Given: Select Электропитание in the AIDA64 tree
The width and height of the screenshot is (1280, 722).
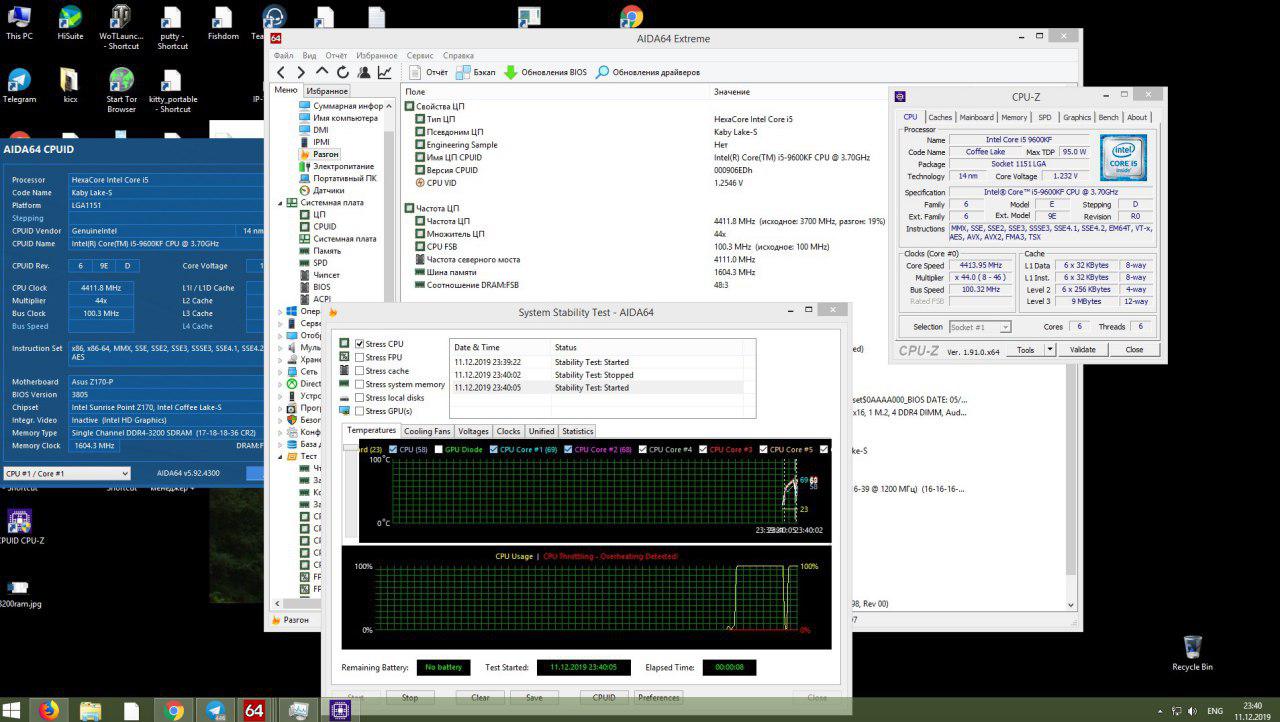Looking at the screenshot, I should tap(337, 166).
